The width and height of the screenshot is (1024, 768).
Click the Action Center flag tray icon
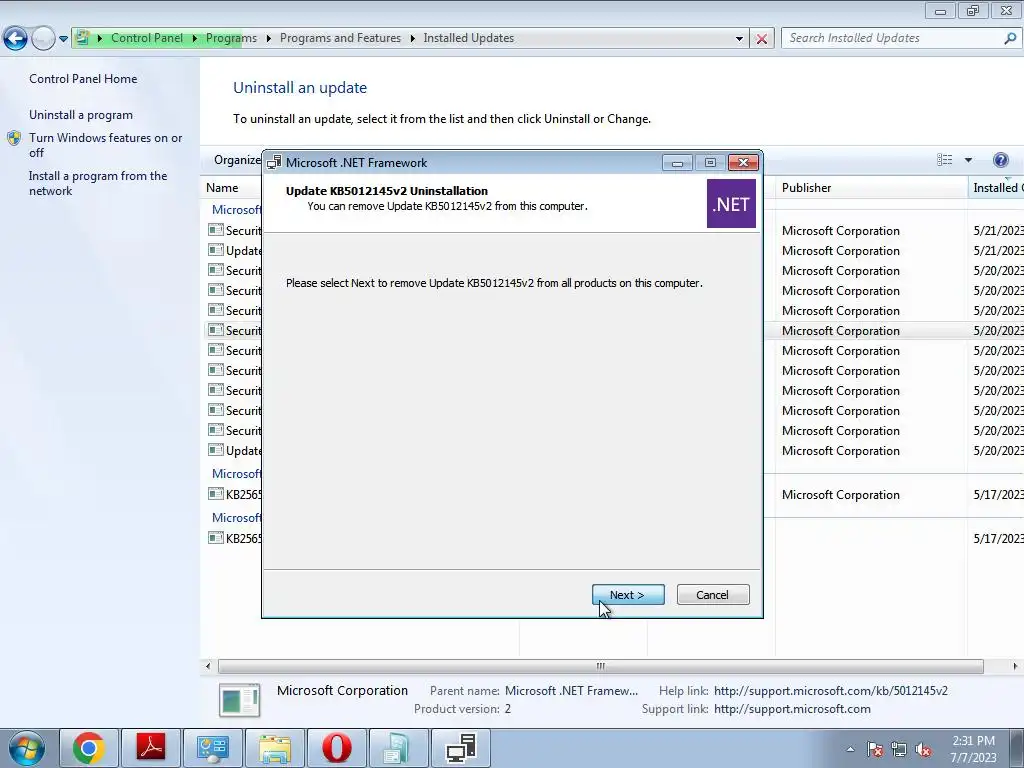pos(875,749)
